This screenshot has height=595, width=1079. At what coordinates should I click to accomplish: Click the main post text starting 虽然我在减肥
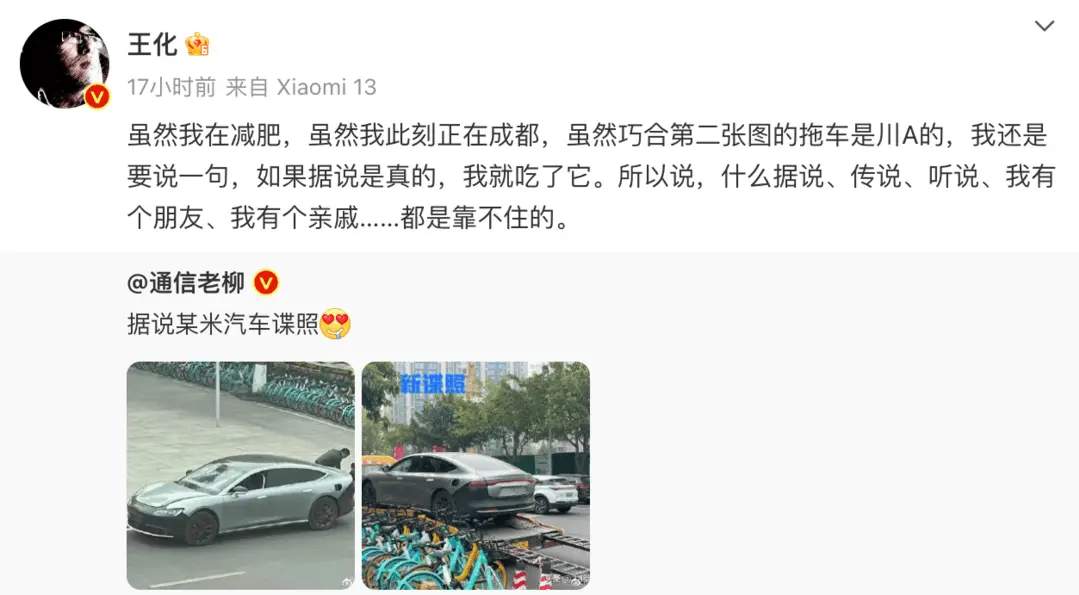click(590, 177)
